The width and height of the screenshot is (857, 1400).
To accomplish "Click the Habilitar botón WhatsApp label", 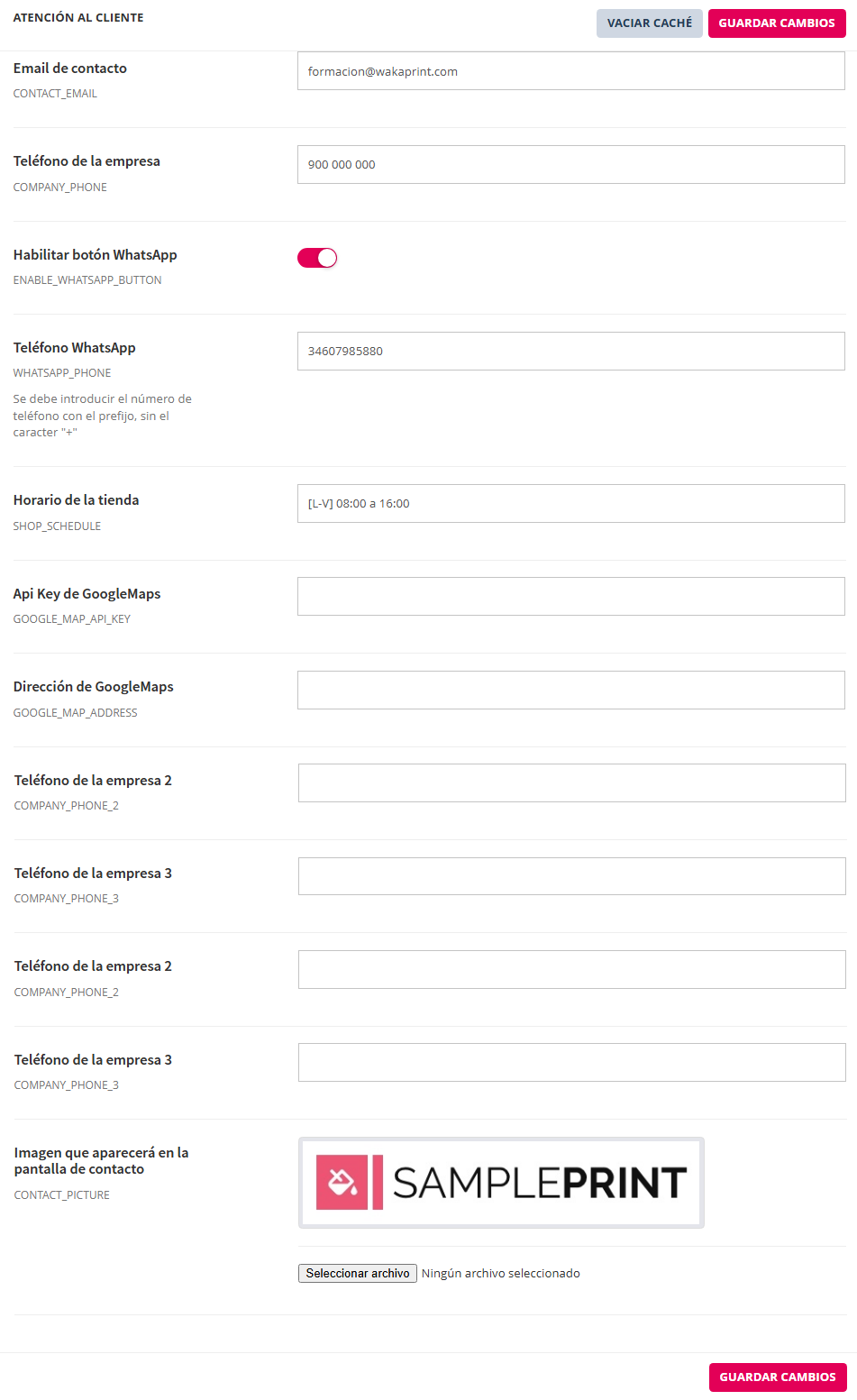I will (95, 255).
